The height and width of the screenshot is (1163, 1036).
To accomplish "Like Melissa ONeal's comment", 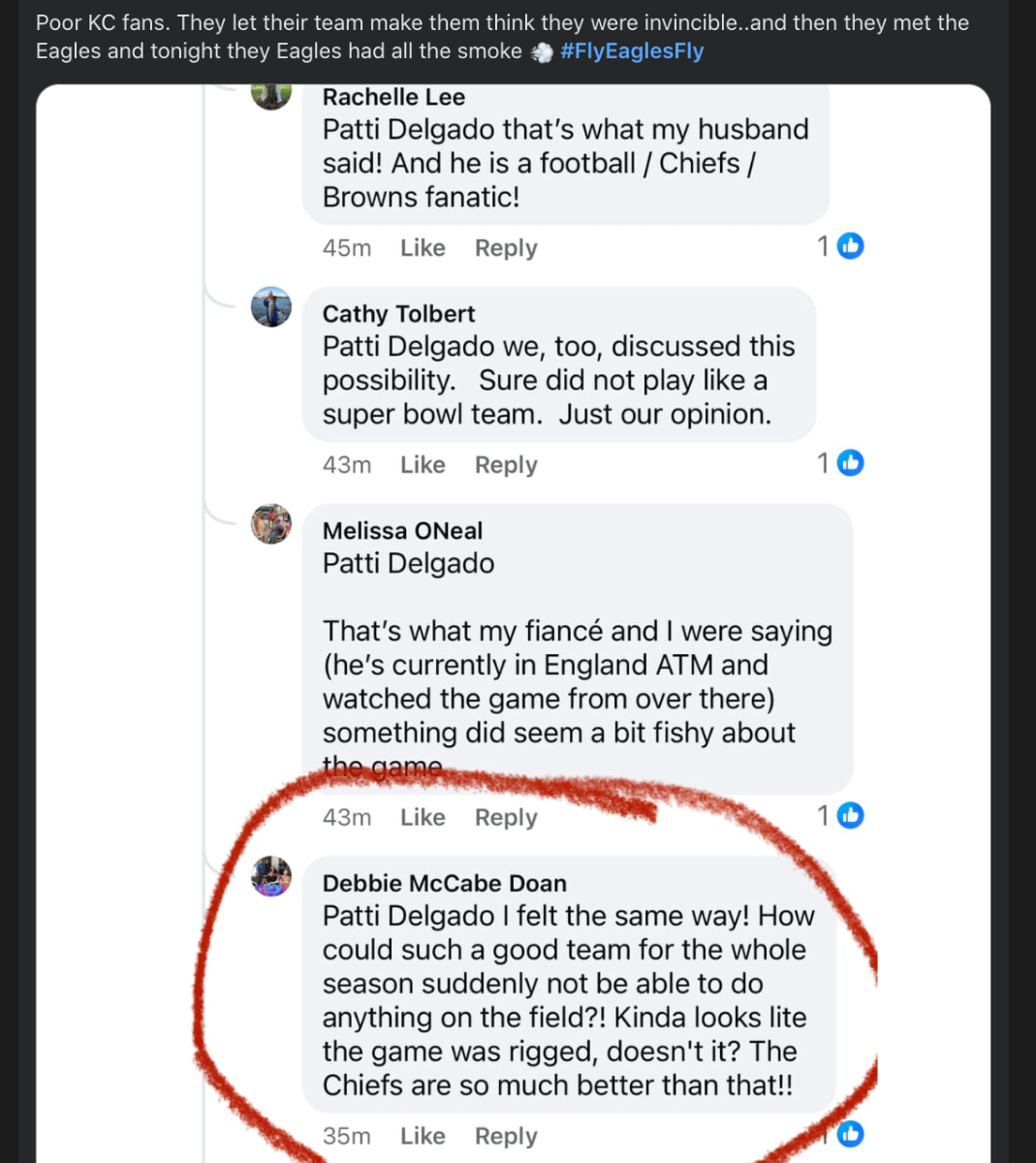I will click(x=423, y=818).
